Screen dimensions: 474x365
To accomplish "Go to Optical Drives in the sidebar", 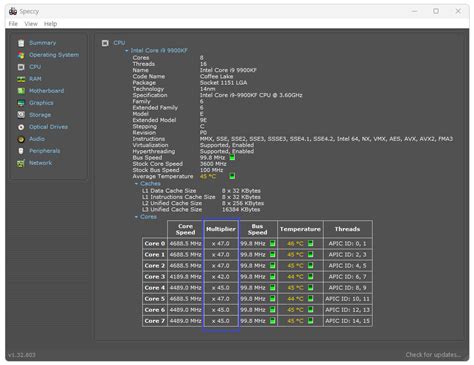I will [48, 127].
